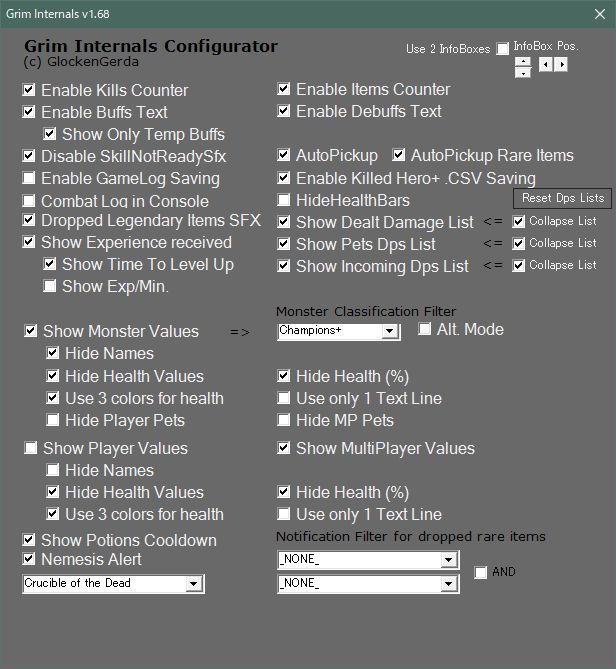Viewport: 616px width, 669px height.
Task: Move InfoBox position right
Action: [561, 65]
